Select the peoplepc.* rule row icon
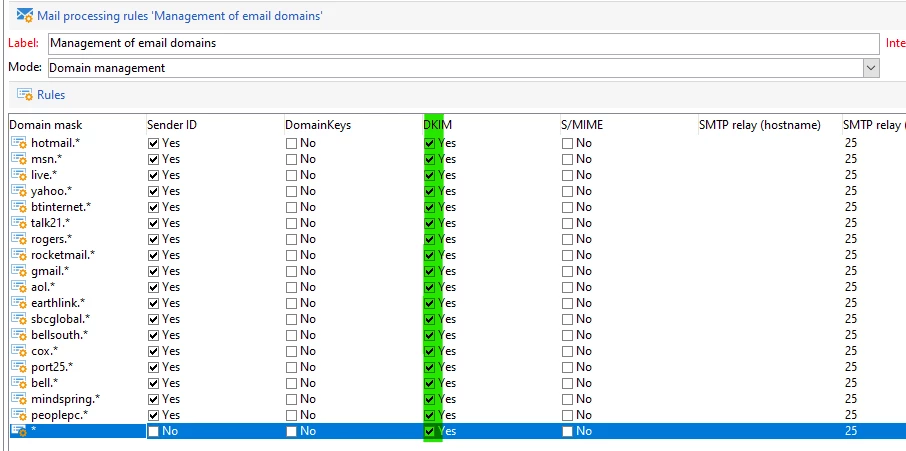 [x=19, y=415]
